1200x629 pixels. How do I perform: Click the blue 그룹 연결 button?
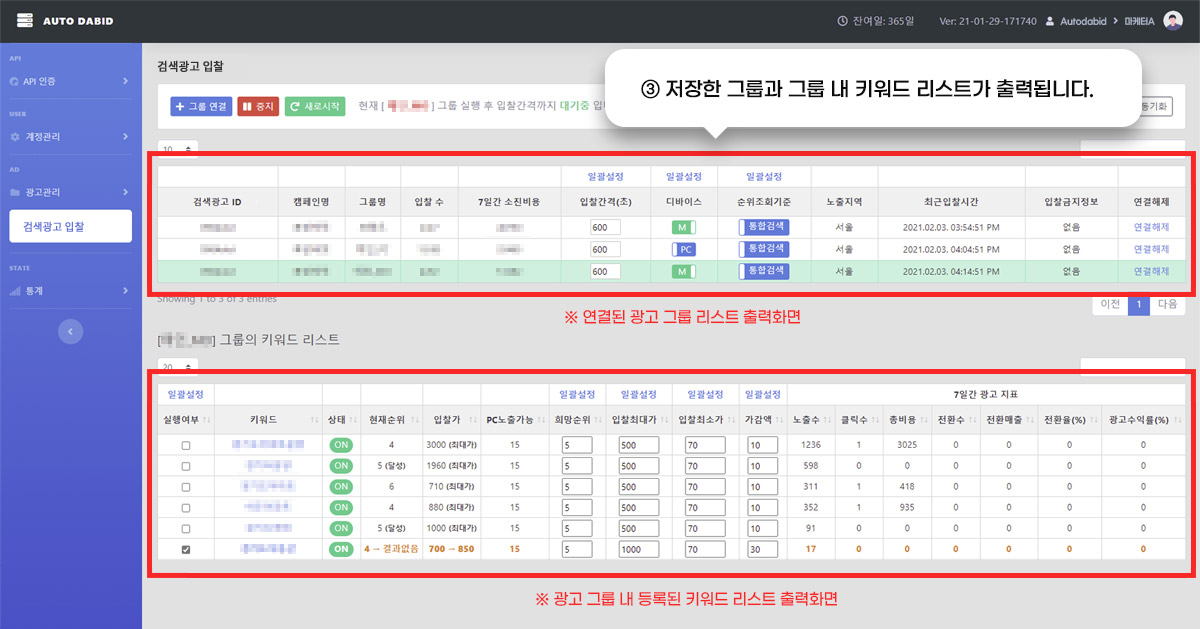201,105
